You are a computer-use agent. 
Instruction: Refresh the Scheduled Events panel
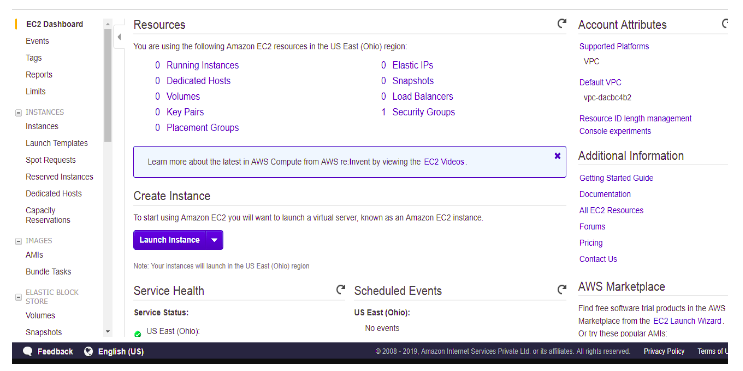pyautogui.click(x=562, y=290)
